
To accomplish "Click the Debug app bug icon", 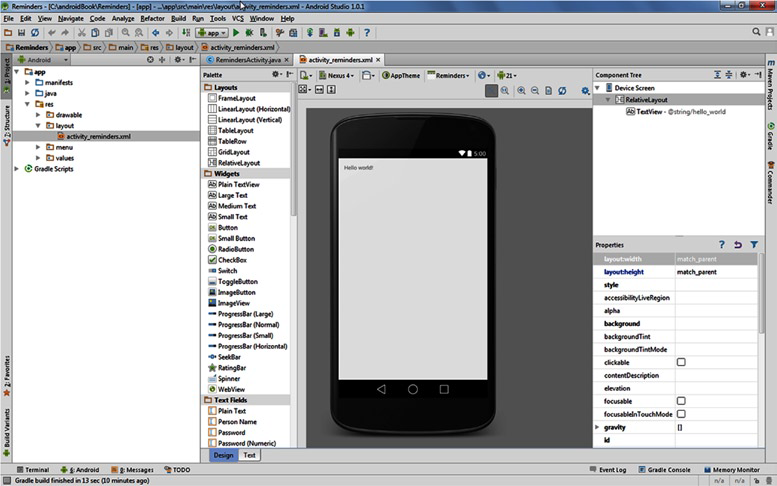I will point(249,32).
